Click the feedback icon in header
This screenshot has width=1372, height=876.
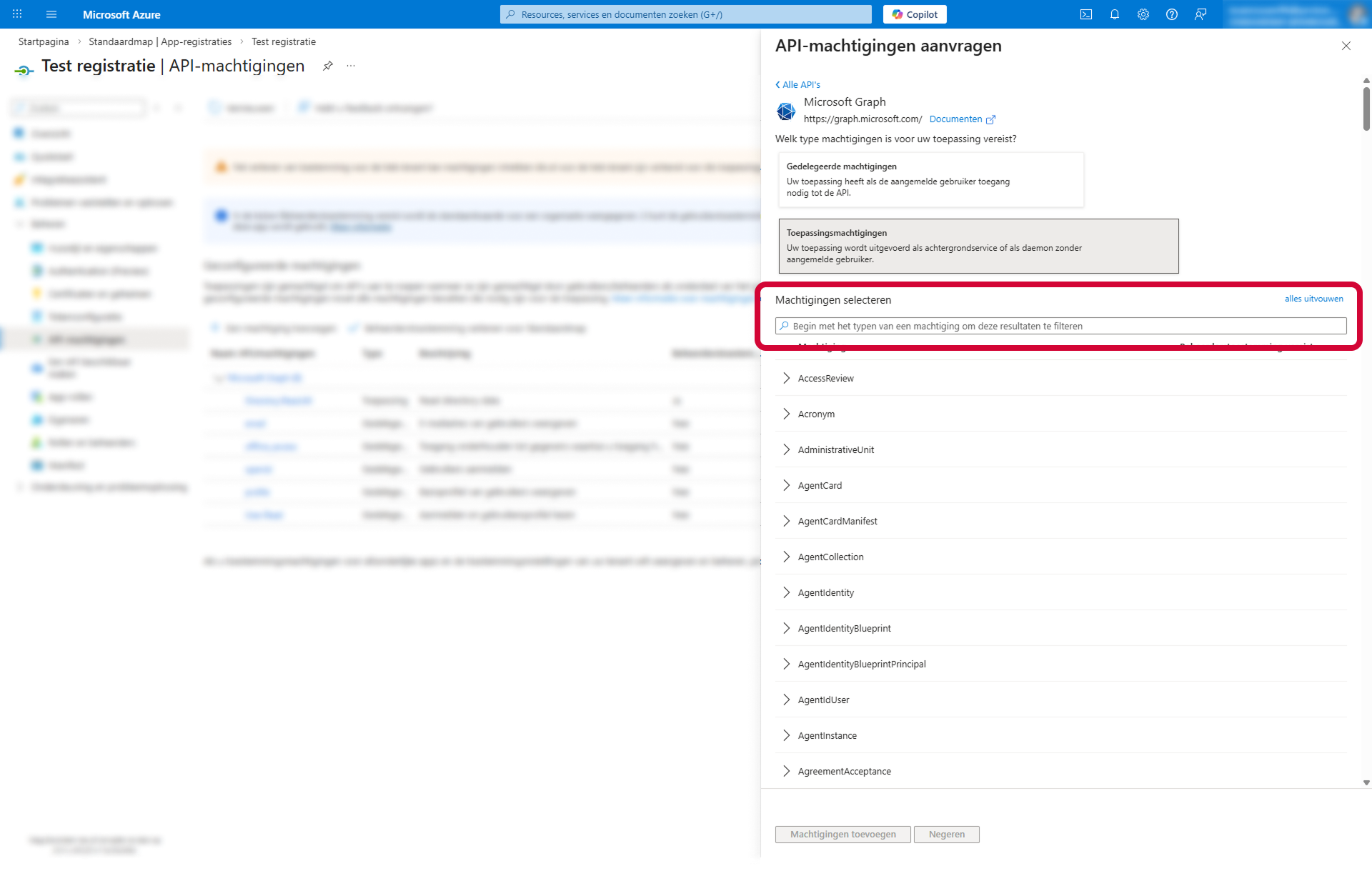(x=1200, y=14)
